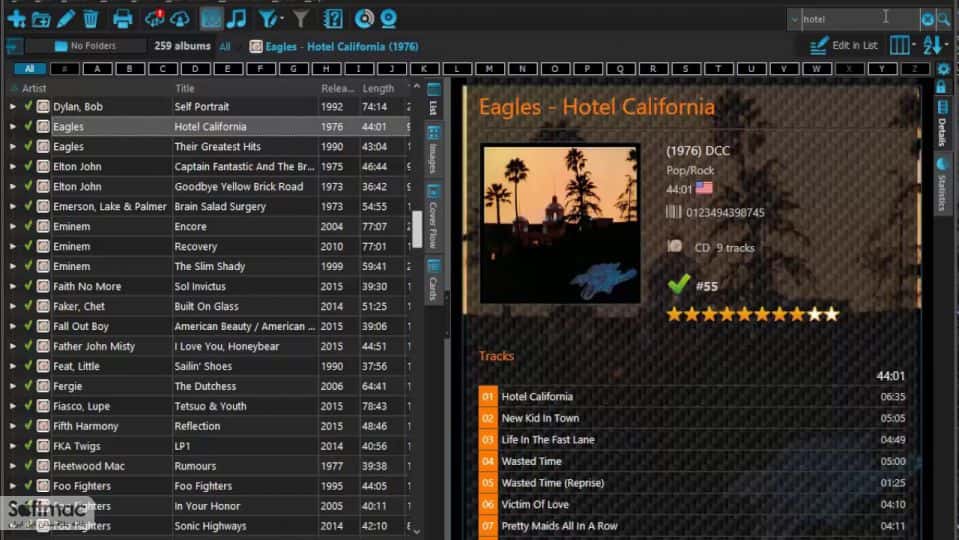Open the question mark book help icon

tap(333, 19)
